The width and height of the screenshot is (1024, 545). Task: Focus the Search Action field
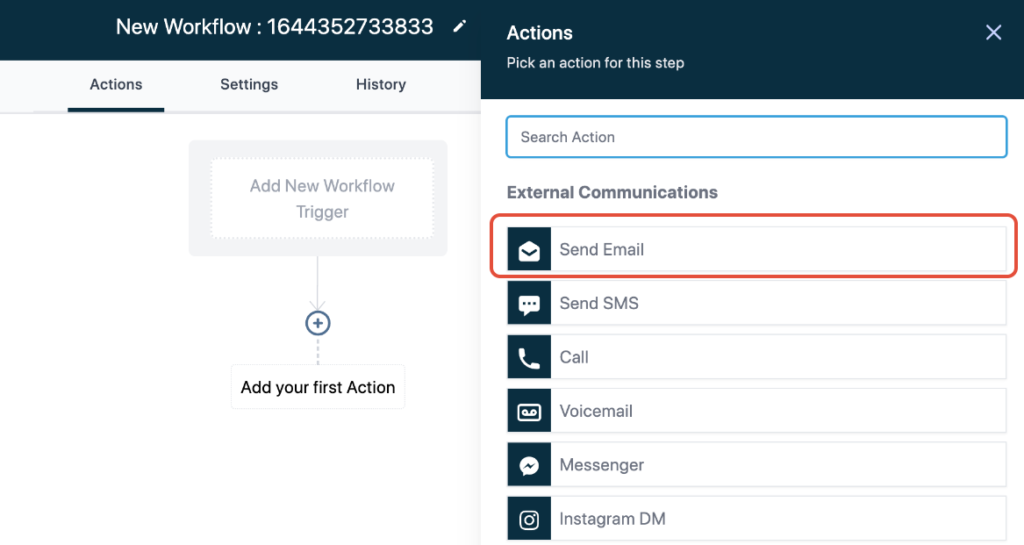756,137
